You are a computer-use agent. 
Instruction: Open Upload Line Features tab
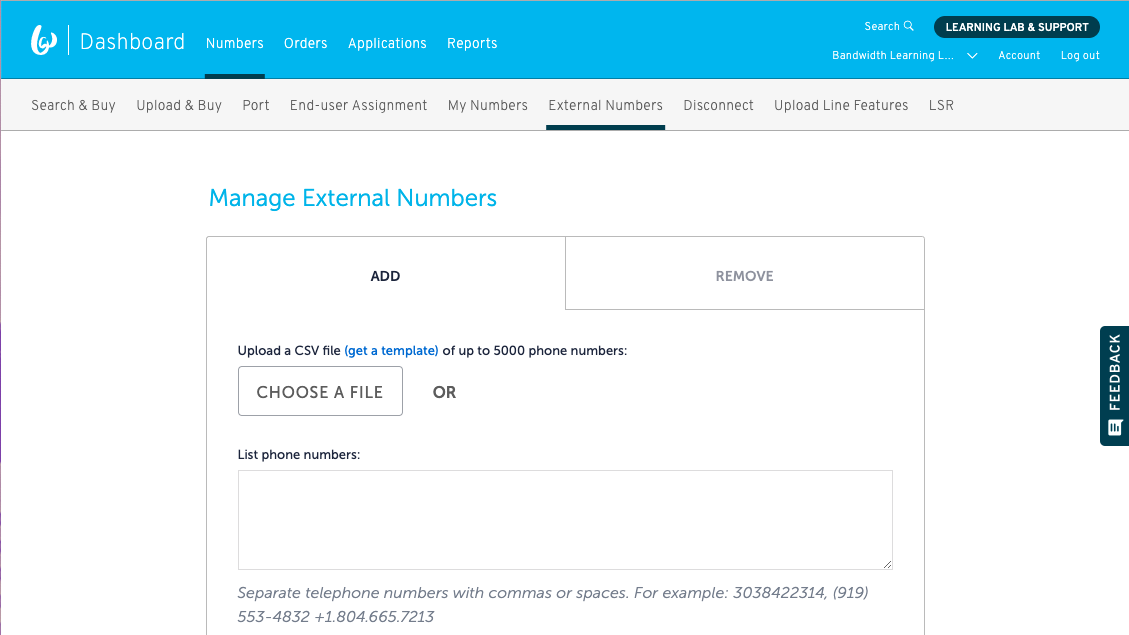pyautogui.click(x=841, y=105)
